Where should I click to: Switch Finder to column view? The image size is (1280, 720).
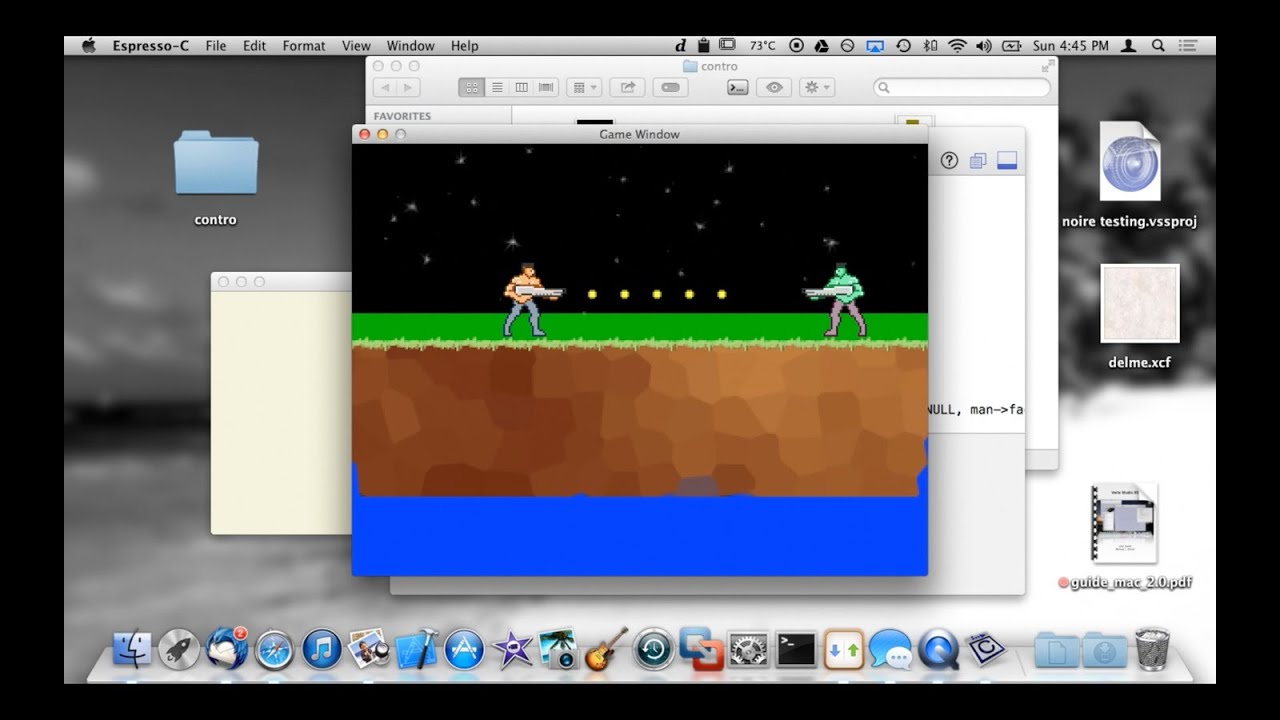521,88
